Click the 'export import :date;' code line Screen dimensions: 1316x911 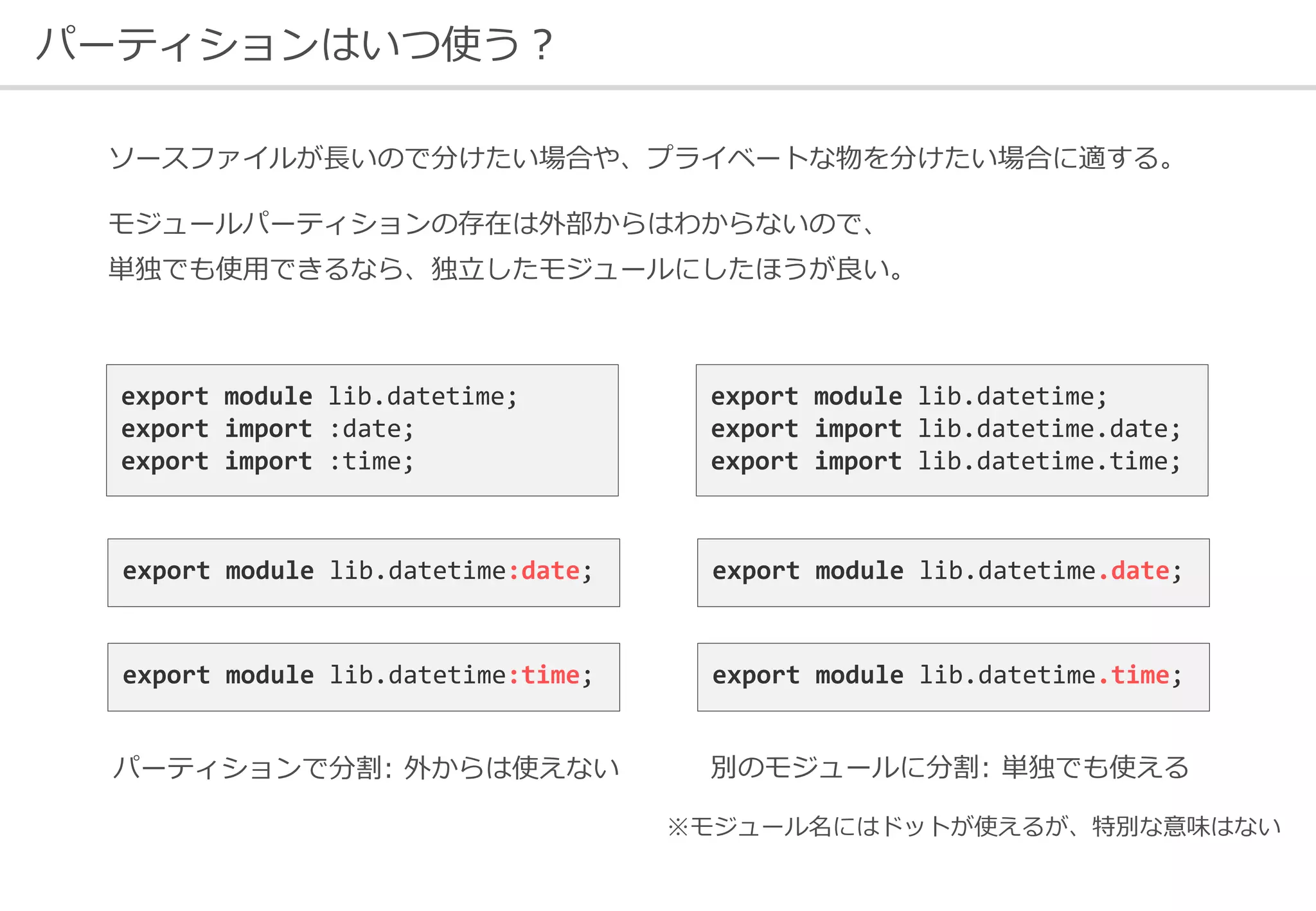click(268, 429)
